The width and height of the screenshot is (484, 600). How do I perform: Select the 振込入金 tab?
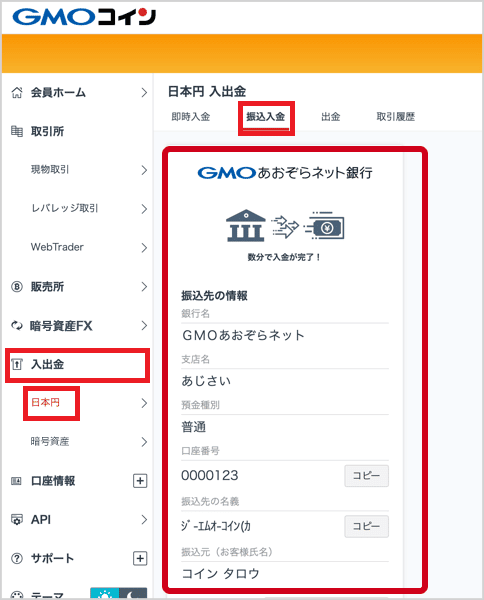pos(266,117)
